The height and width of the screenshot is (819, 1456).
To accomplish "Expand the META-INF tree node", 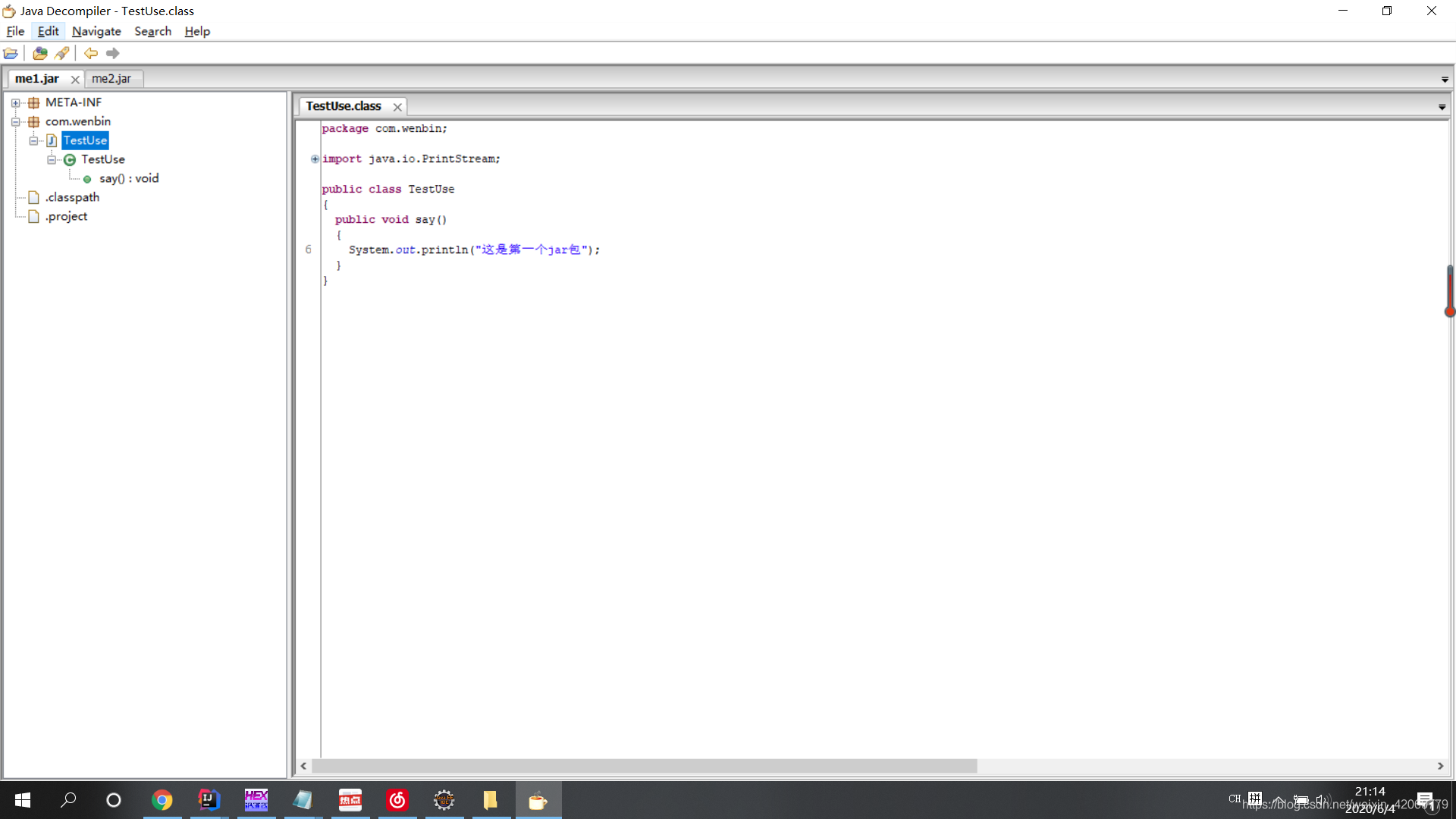I will click(15, 103).
